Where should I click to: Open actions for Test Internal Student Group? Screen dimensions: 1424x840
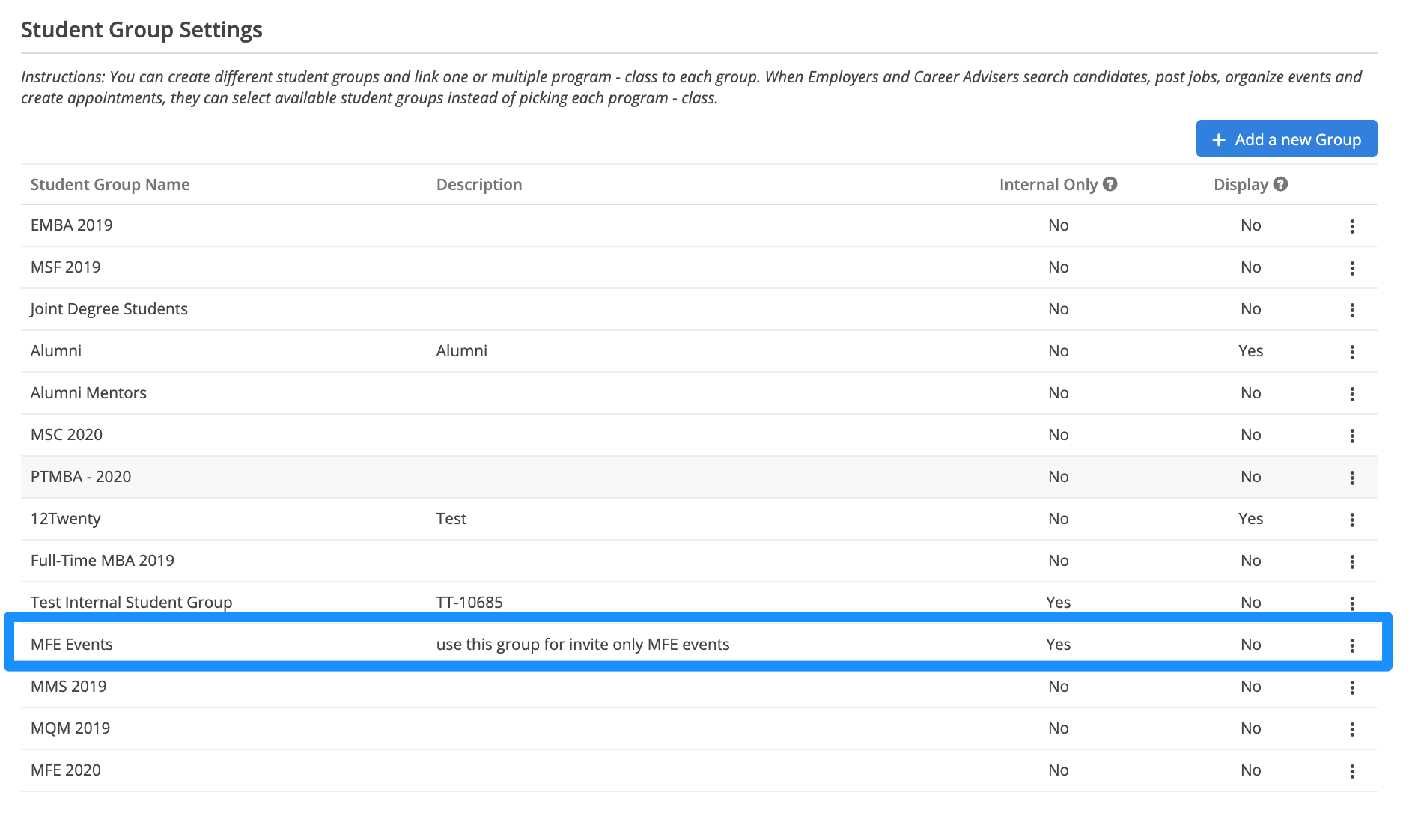[x=1352, y=603]
